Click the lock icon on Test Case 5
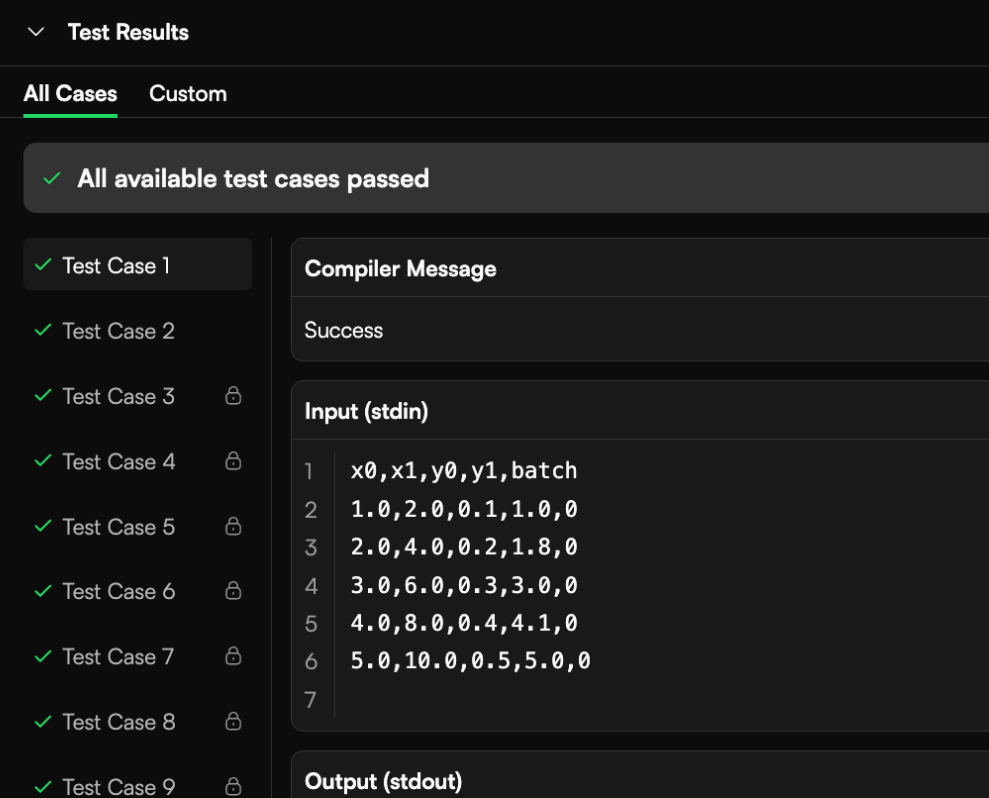The height and width of the screenshot is (798, 989). (x=233, y=527)
